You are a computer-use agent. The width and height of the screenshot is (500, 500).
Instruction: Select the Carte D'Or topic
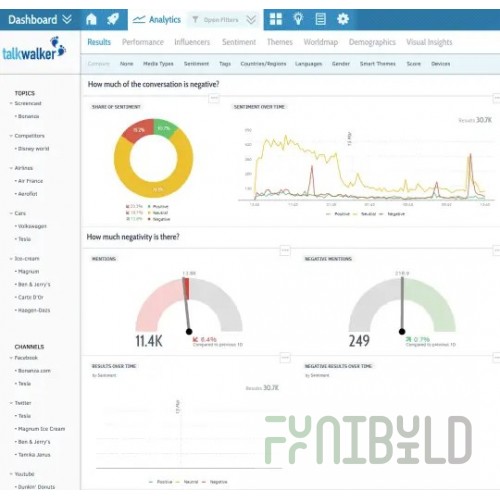coord(31,297)
